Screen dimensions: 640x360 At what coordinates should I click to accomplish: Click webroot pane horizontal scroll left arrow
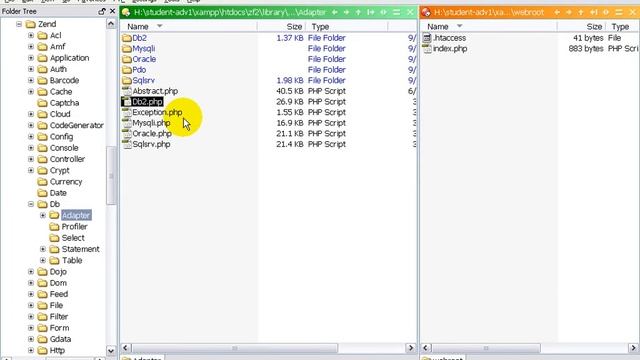click(x=426, y=348)
